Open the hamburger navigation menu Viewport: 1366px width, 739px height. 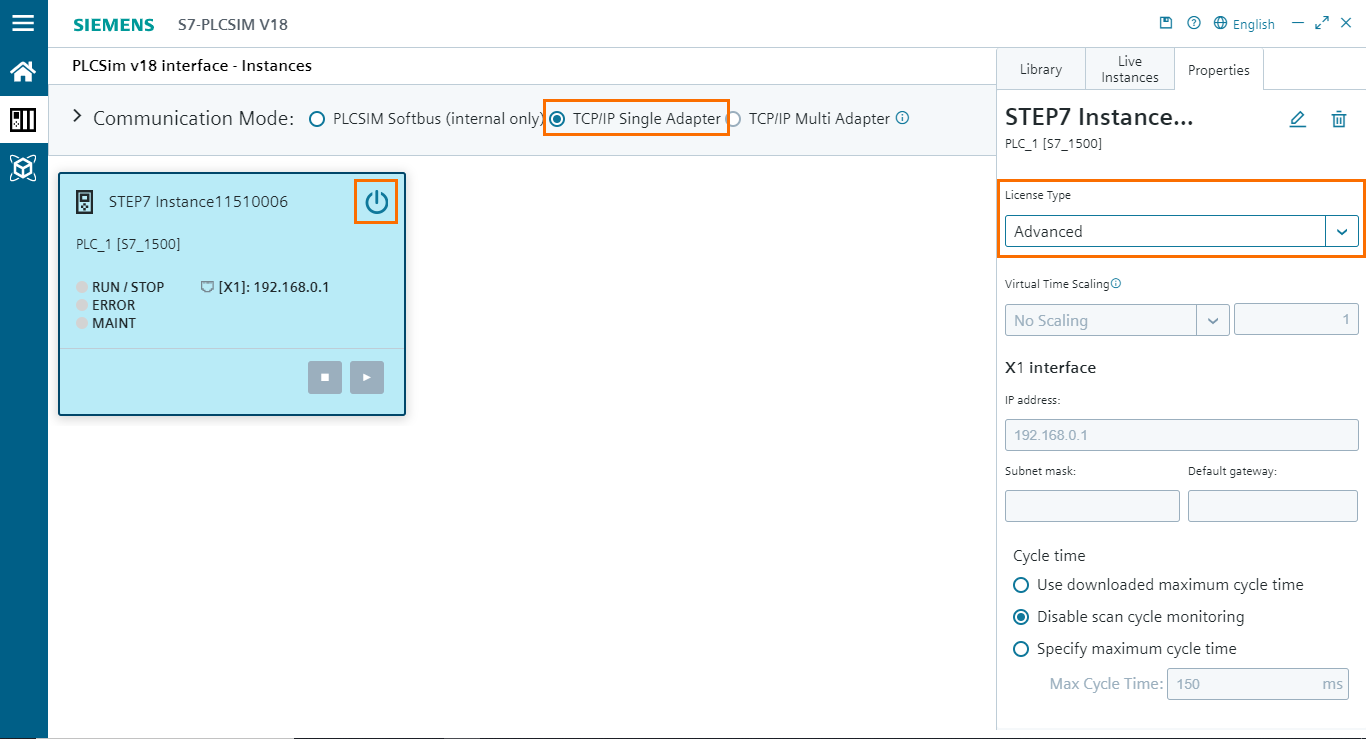[24, 23]
